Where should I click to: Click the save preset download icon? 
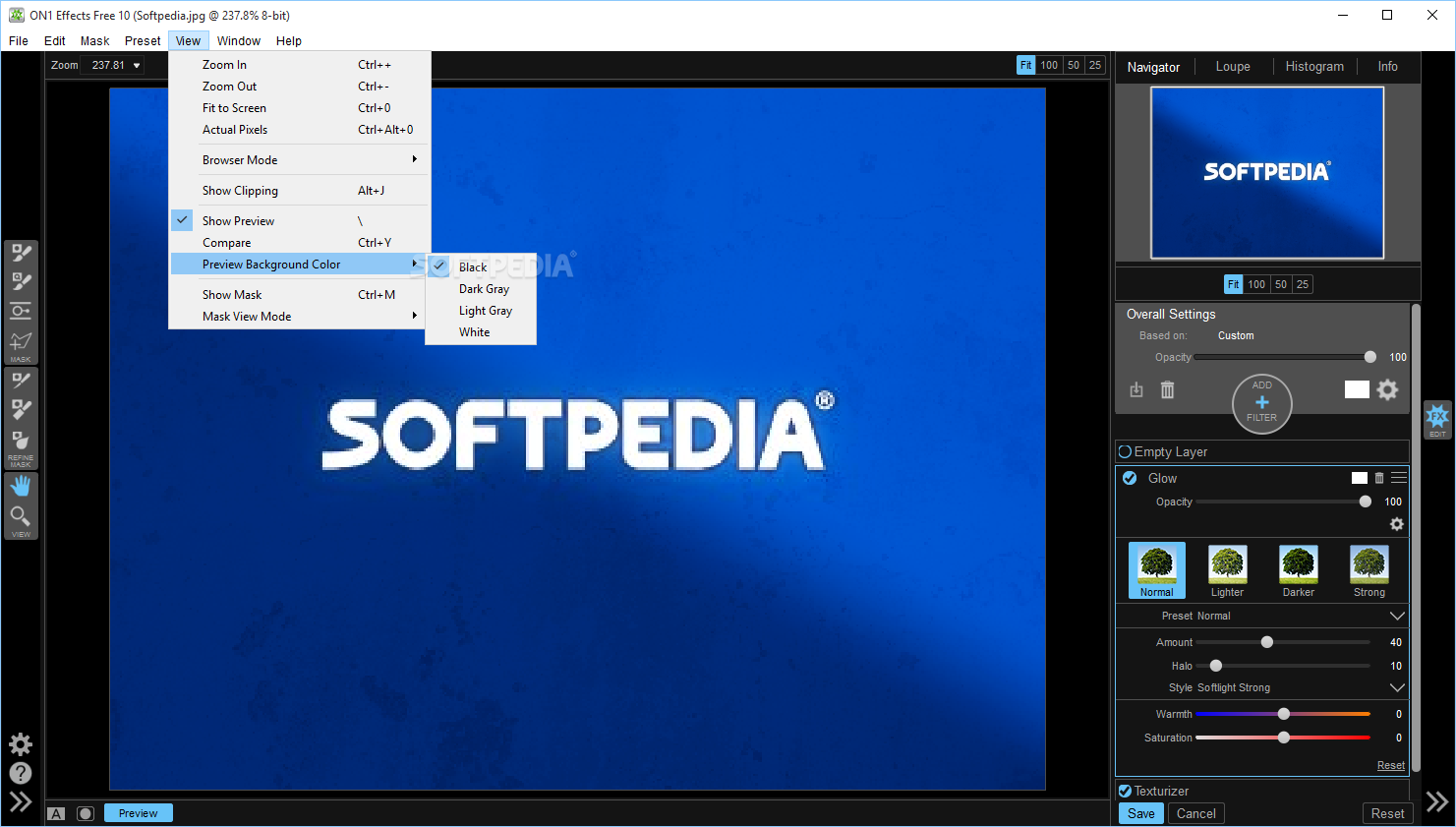[x=1136, y=389]
